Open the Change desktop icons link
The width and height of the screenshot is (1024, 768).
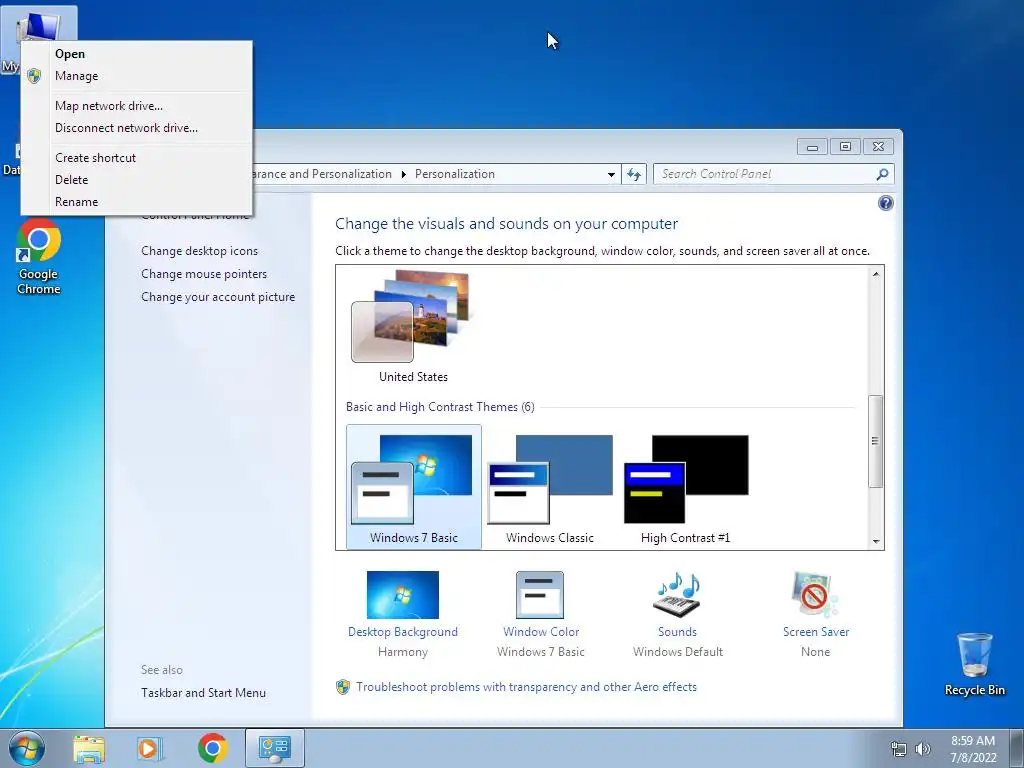(199, 251)
